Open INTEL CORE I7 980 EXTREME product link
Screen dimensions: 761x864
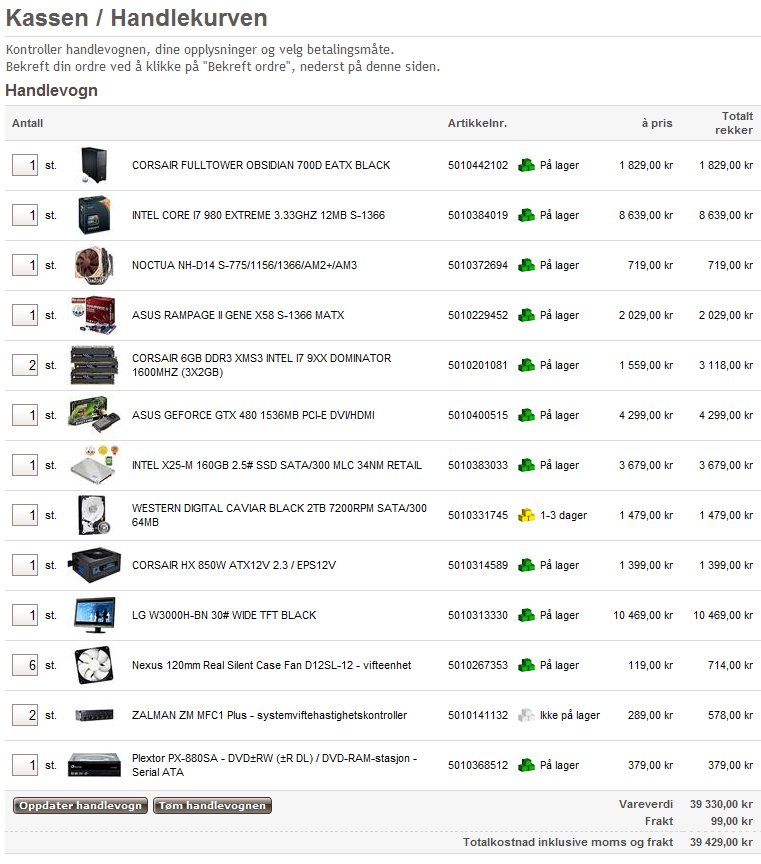pos(258,215)
